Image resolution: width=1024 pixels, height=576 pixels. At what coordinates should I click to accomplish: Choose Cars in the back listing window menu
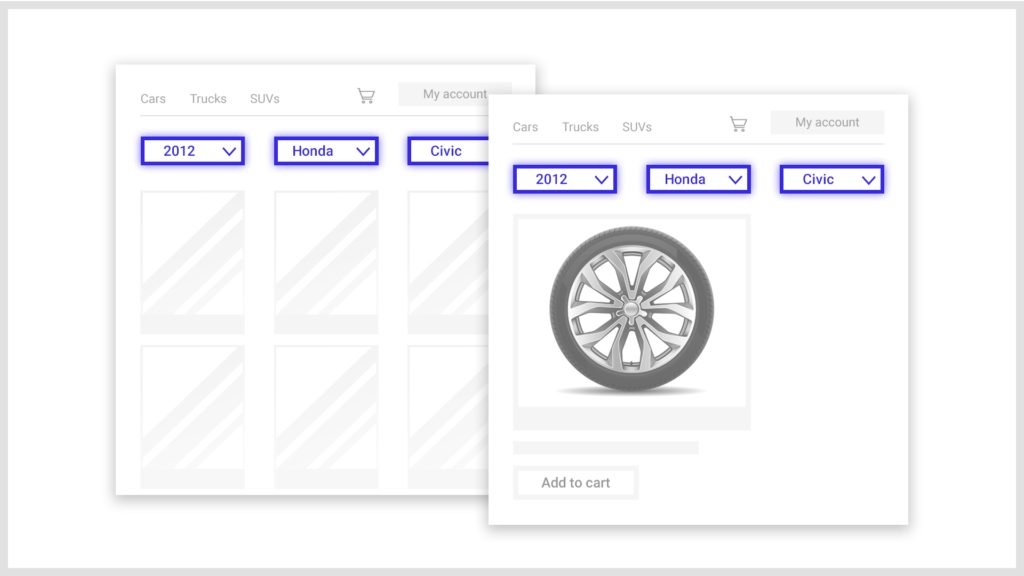[153, 99]
